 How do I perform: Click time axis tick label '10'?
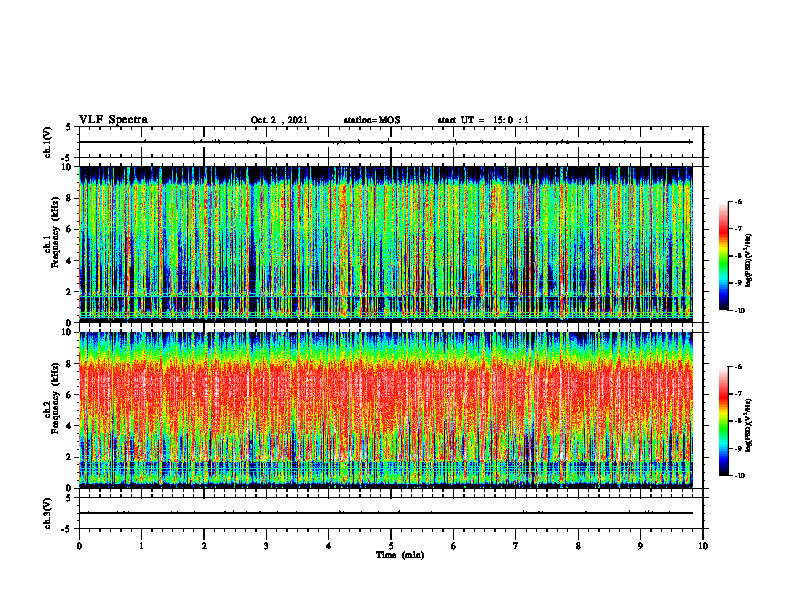point(703,546)
